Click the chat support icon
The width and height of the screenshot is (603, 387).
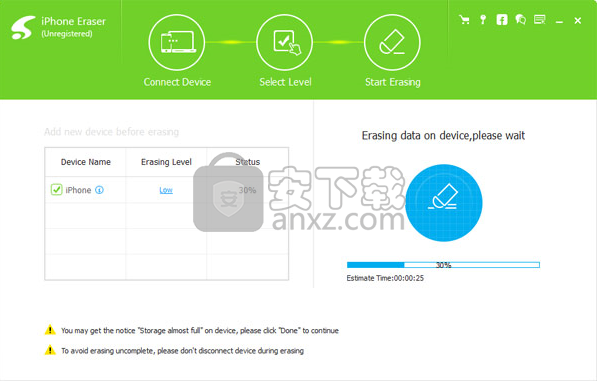[521, 20]
